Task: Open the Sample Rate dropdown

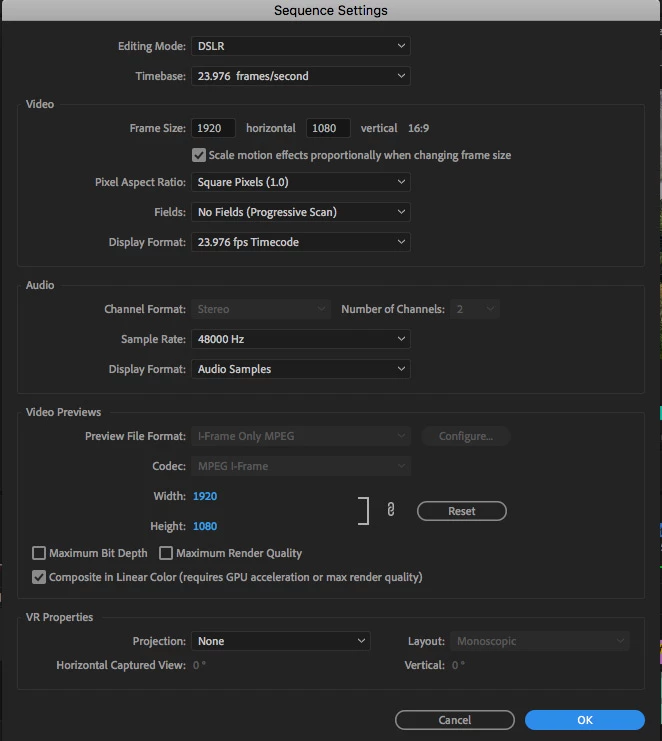Action: pos(301,339)
